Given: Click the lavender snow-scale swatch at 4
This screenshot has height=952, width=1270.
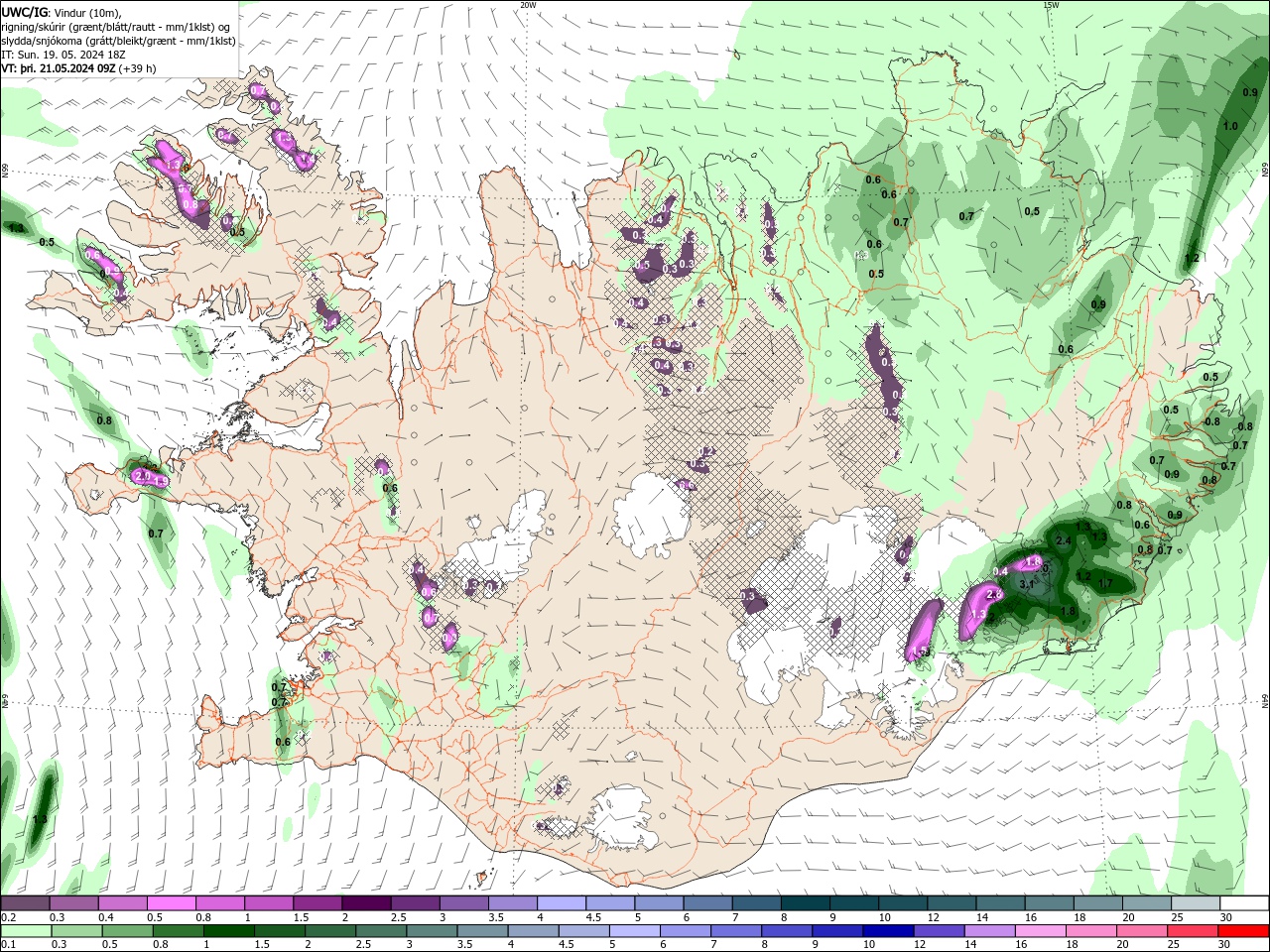Looking at the screenshot, I should tap(560, 903).
